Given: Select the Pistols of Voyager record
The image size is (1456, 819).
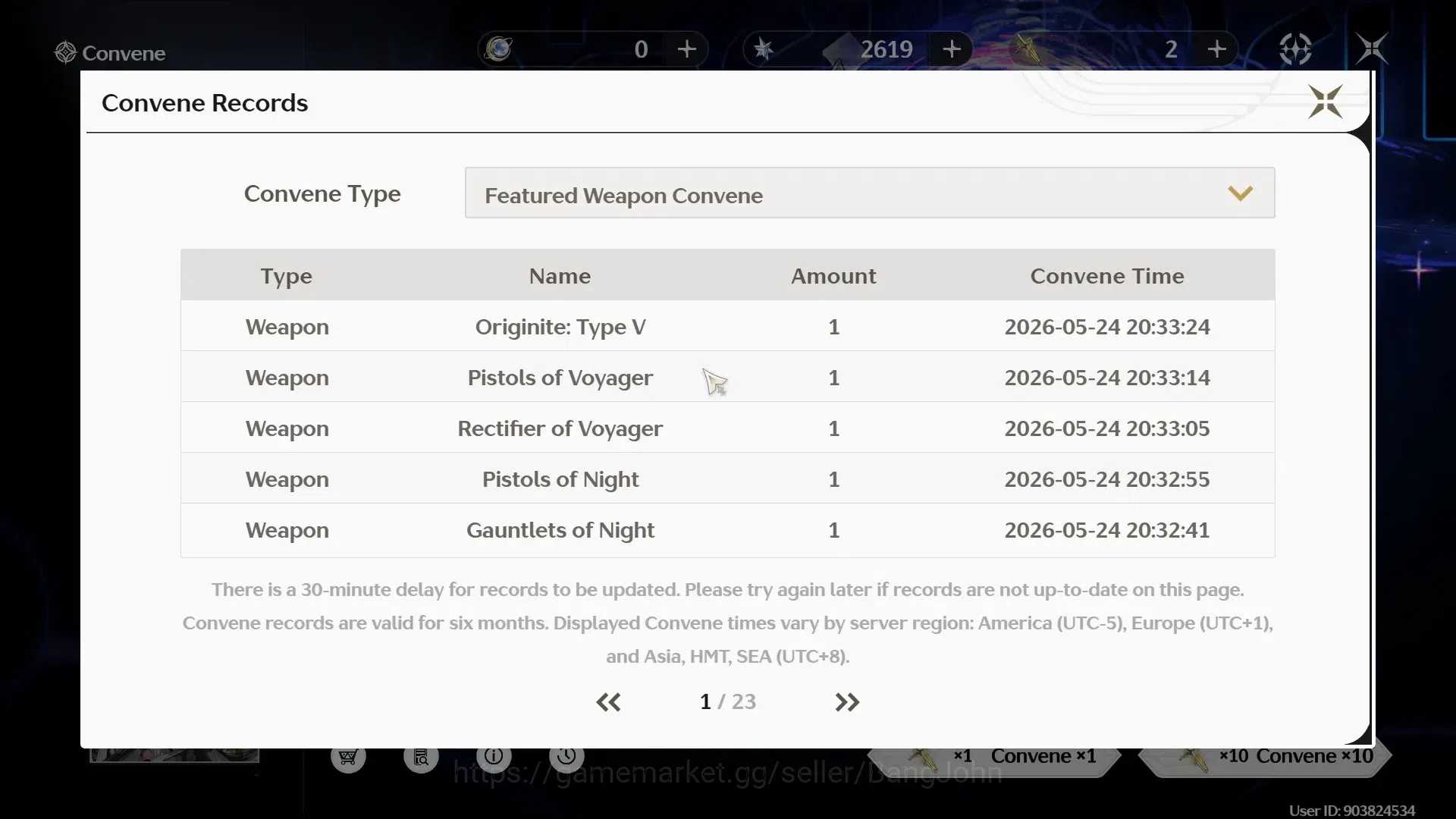Looking at the screenshot, I should click(727, 377).
